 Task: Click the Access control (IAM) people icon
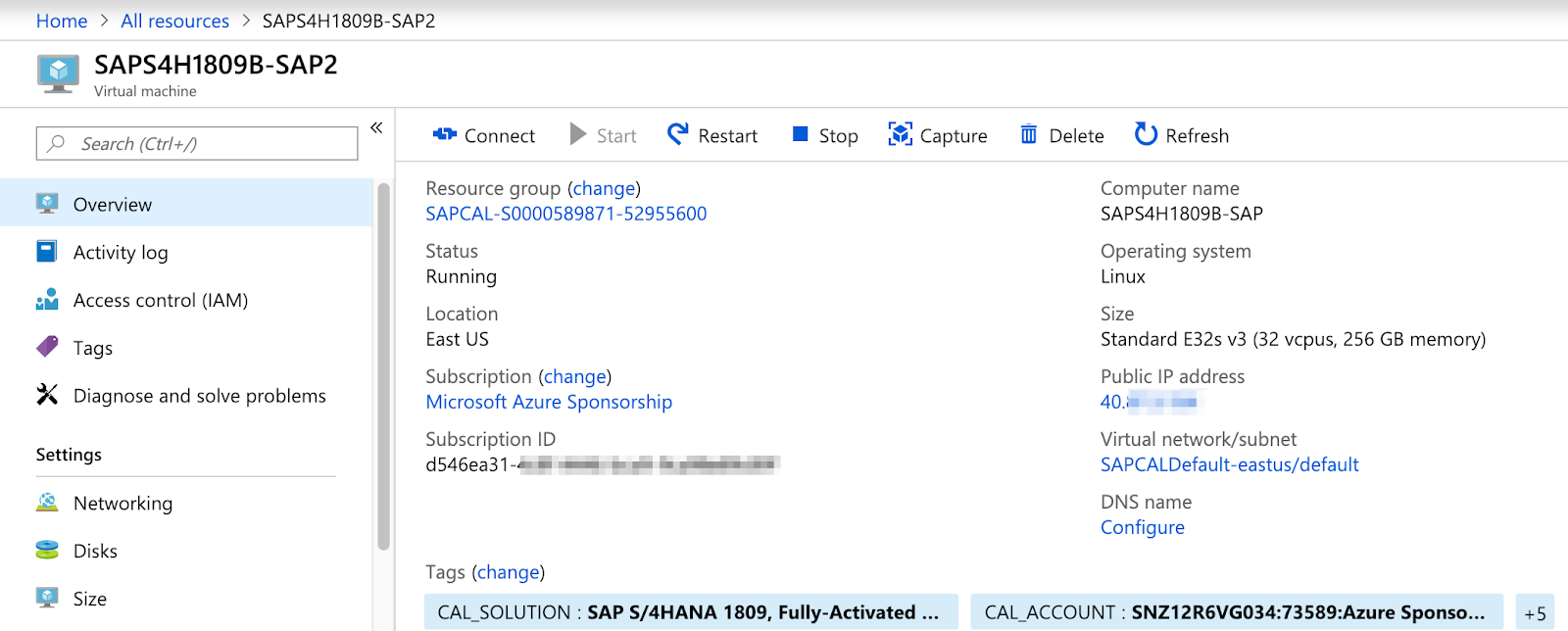[x=47, y=300]
